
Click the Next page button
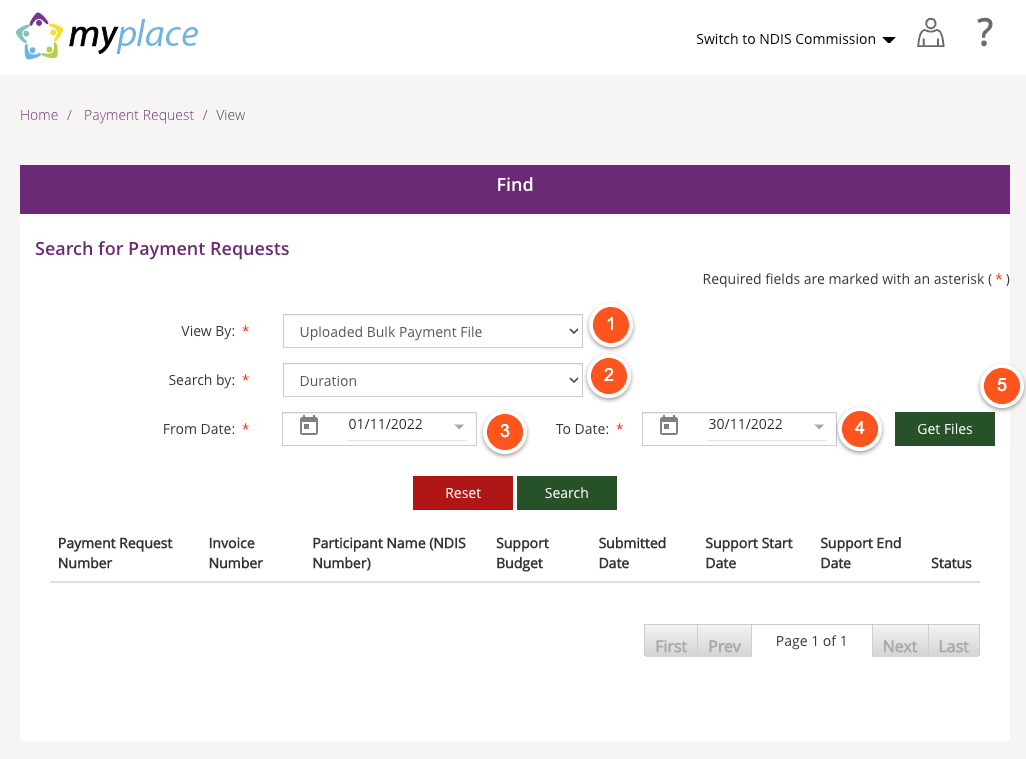click(899, 645)
